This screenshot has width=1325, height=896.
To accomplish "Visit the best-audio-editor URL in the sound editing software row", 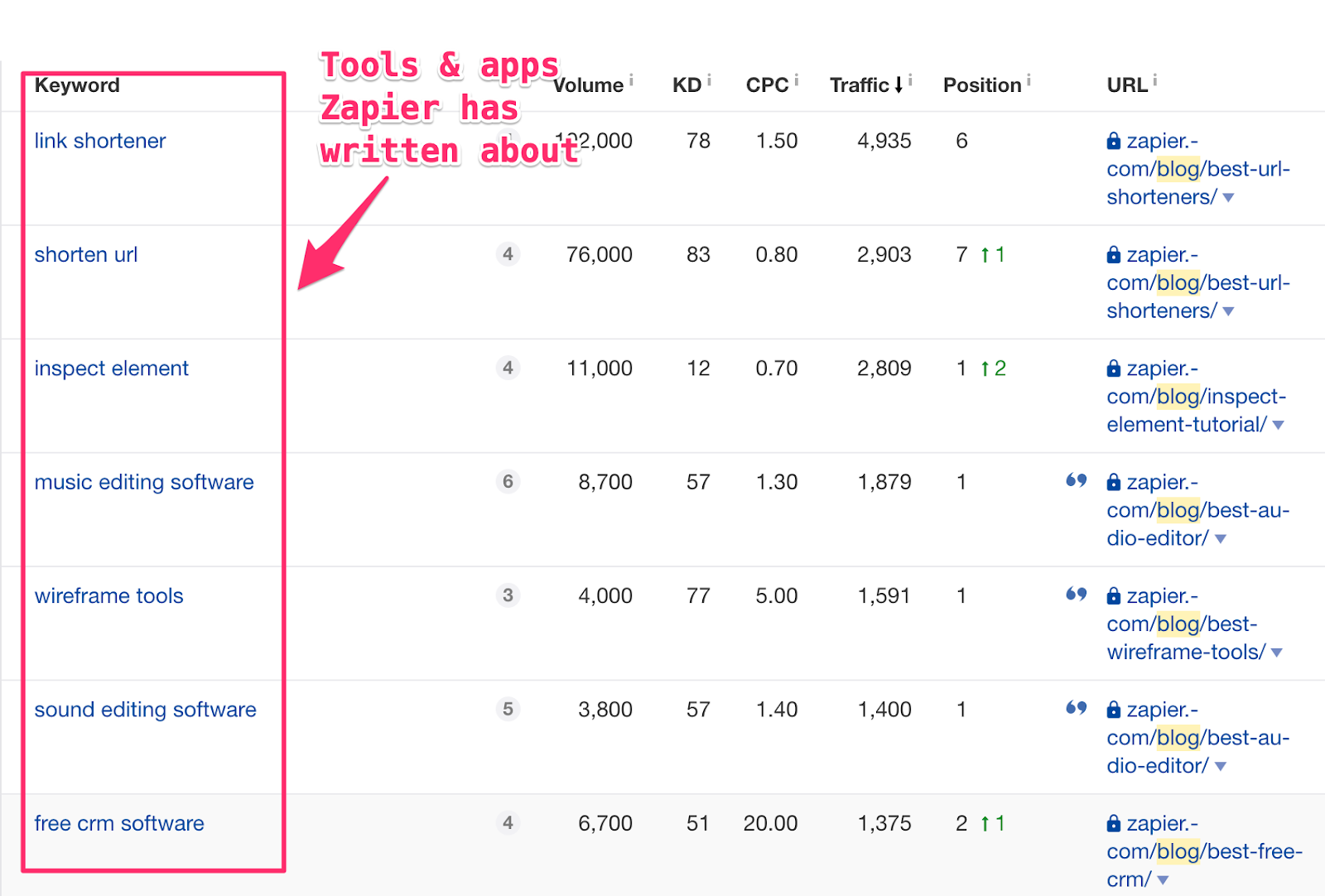I will pos(1198,738).
